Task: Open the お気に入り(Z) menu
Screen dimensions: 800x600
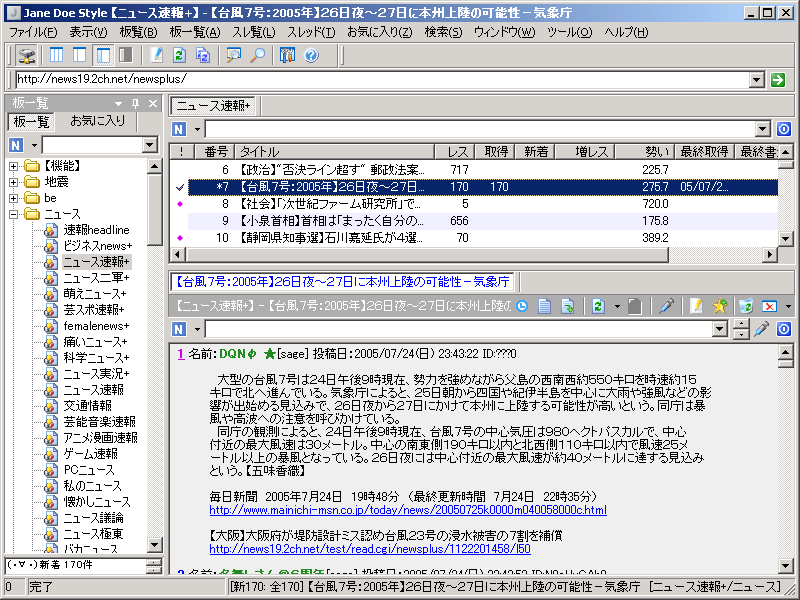Action: [x=380, y=32]
